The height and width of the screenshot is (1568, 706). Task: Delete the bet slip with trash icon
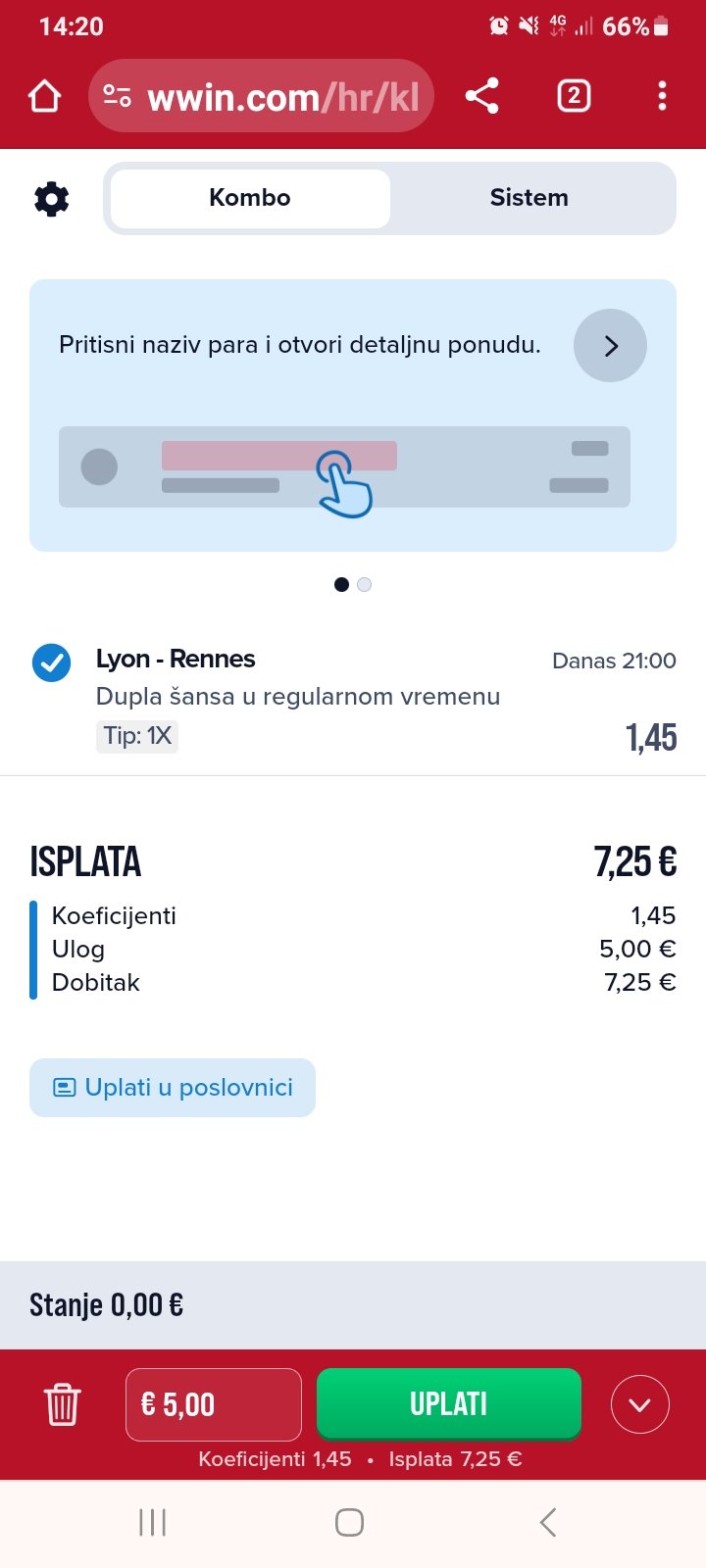coord(62,1404)
